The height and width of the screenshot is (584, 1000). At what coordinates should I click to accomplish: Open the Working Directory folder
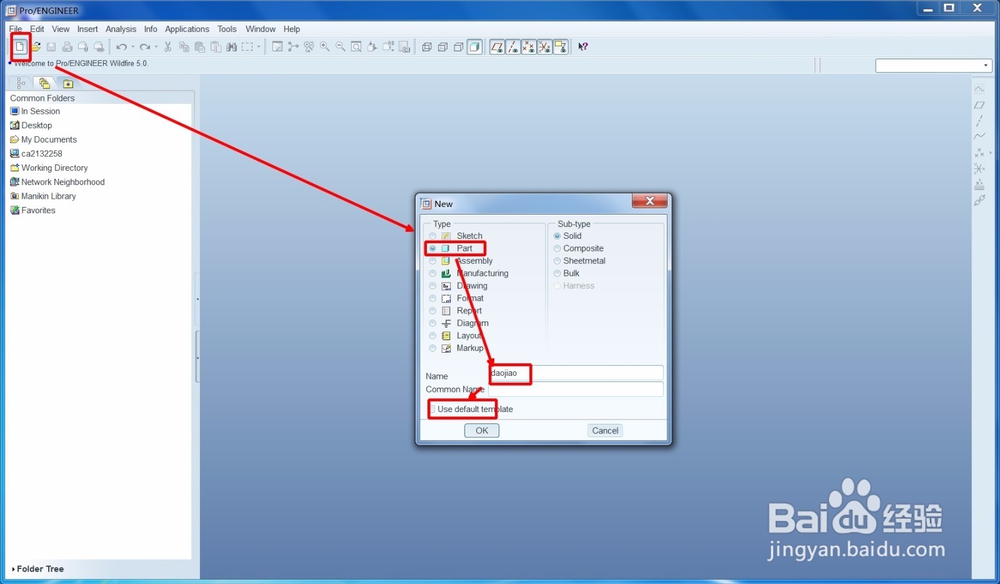[49, 168]
